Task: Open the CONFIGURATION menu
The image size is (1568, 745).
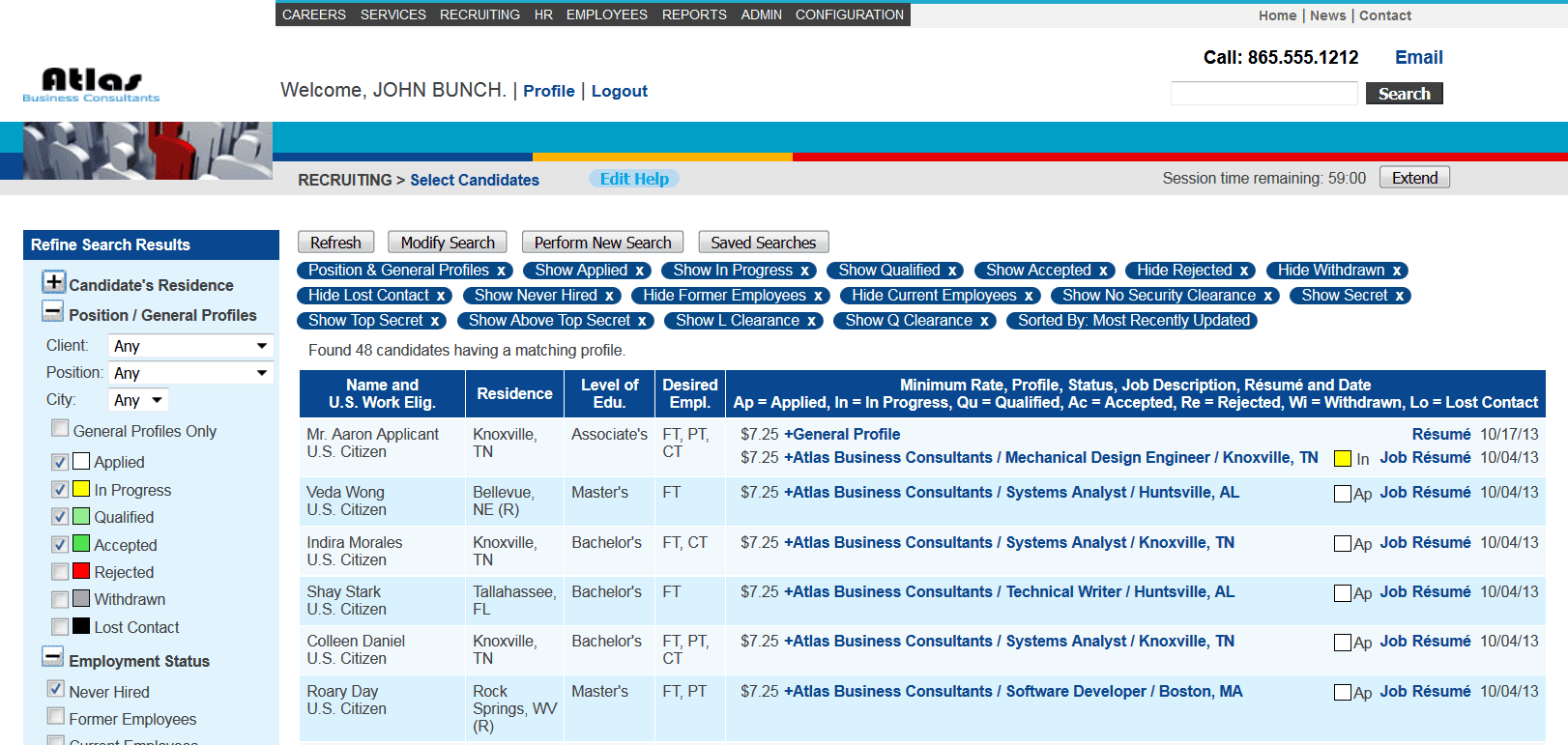Action: (850, 14)
